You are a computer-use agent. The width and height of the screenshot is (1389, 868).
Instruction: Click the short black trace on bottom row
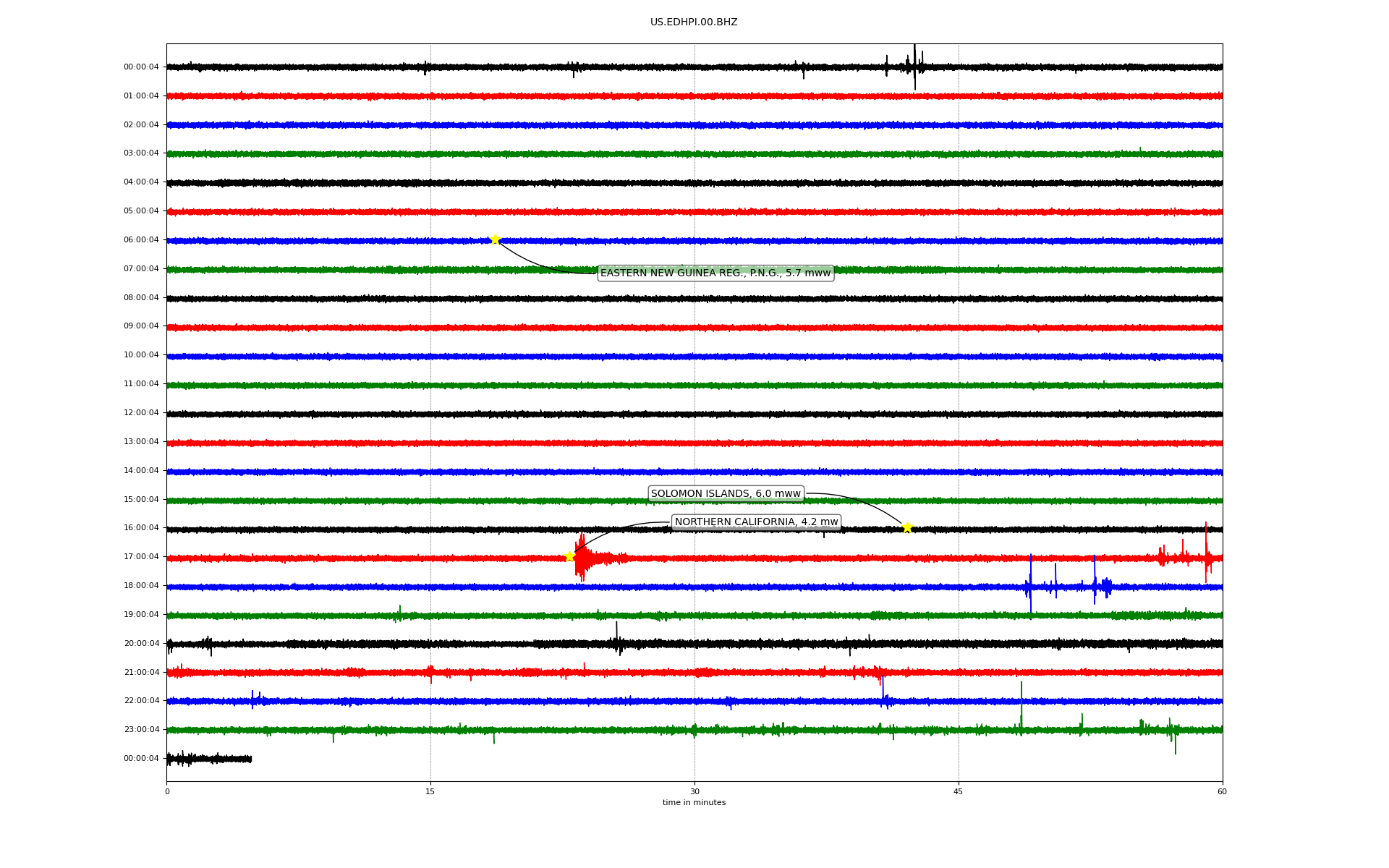coord(210,759)
